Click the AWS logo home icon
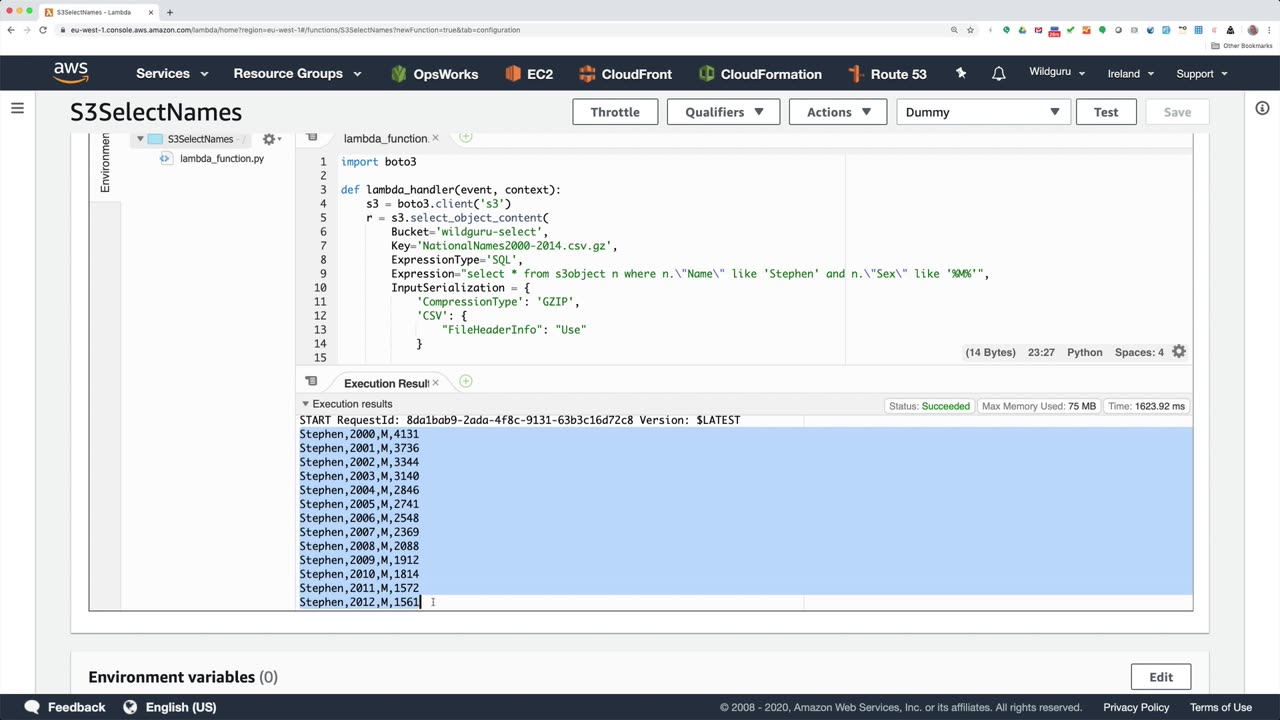This screenshot has width=1280, height=720. click(x=71, y=73)
